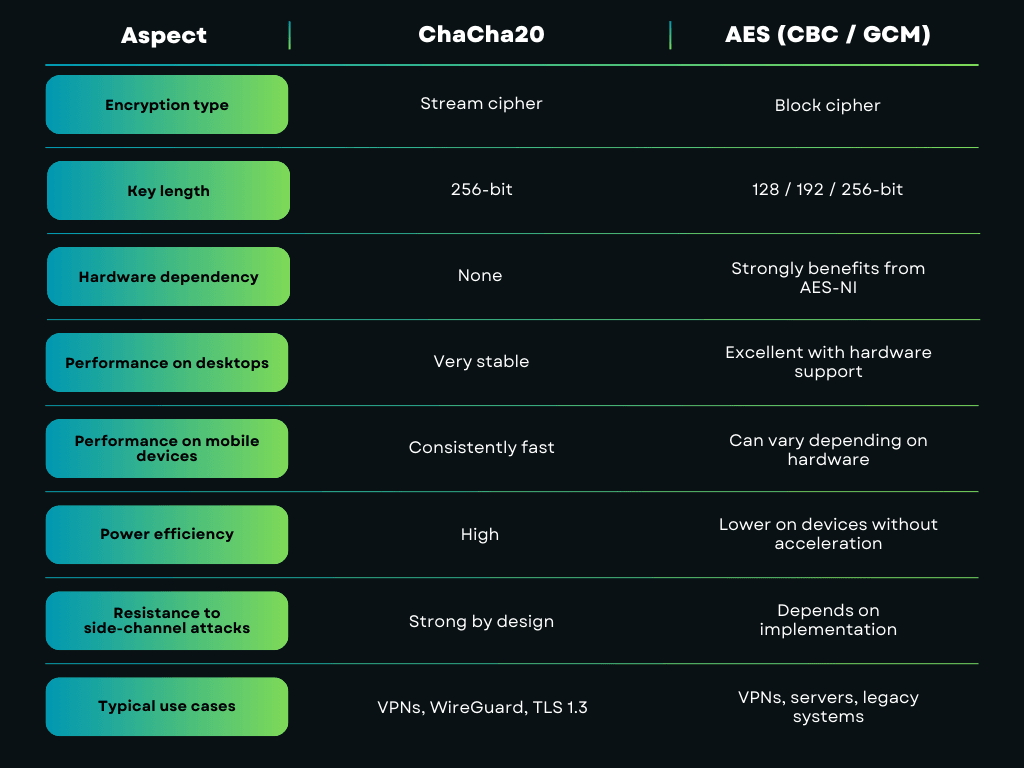Select Performance on desktops label
1024x768 pixels.
(x=167, y=362)
